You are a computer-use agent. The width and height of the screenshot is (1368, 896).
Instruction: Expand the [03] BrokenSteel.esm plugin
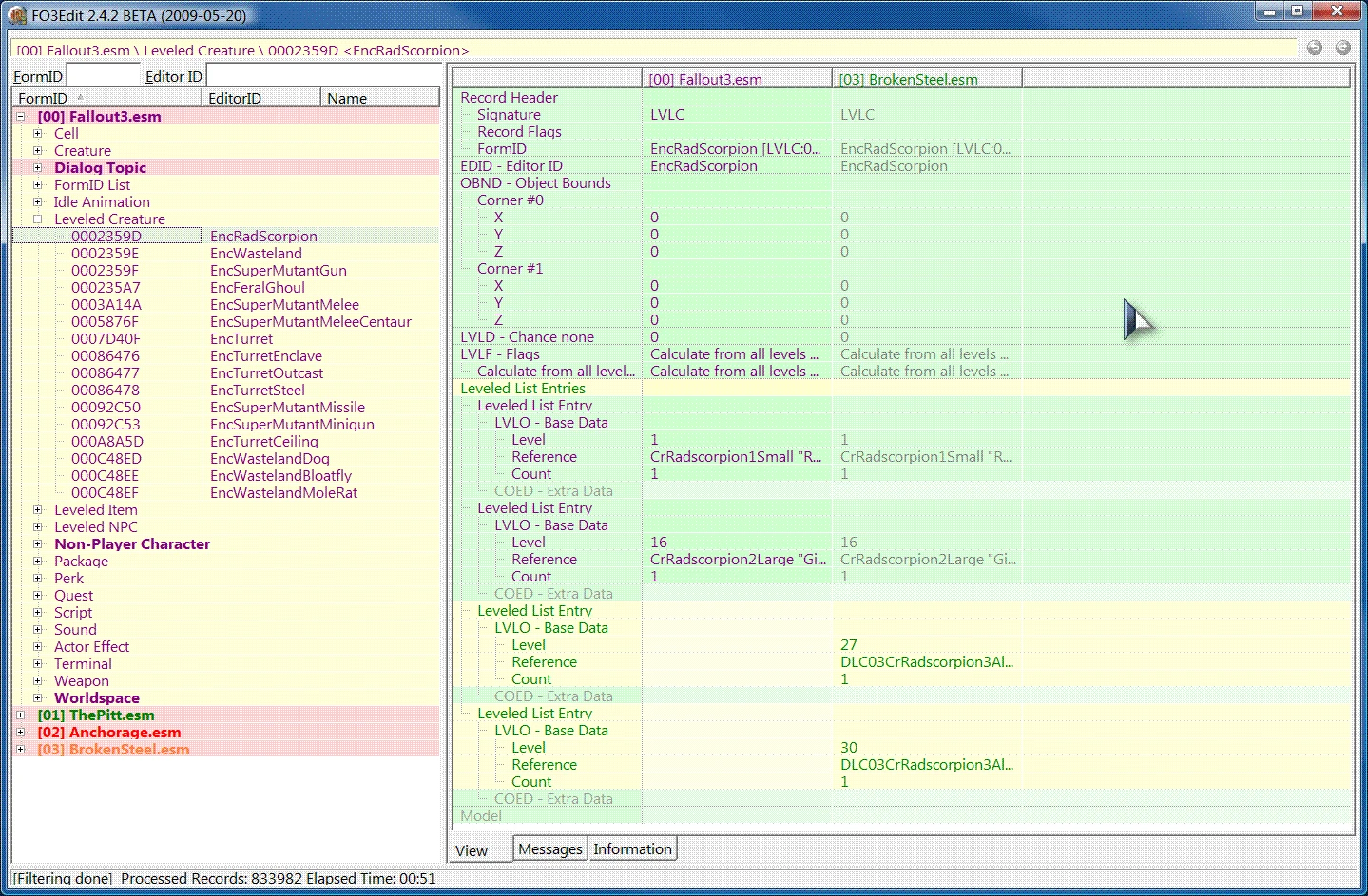coord(21,750)
